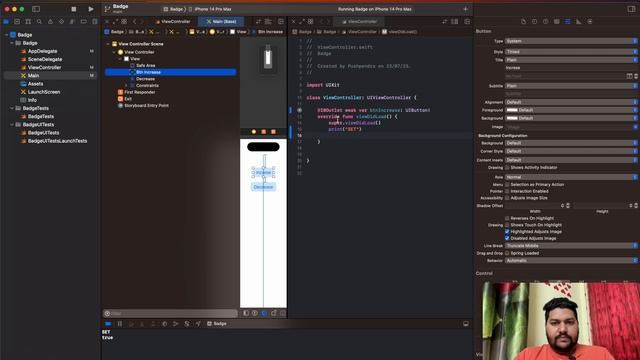Enable Shows Touch On Highlight checkbox
Image resolution: width=640 pixels, height=360 pixels.
coord(507,225)
